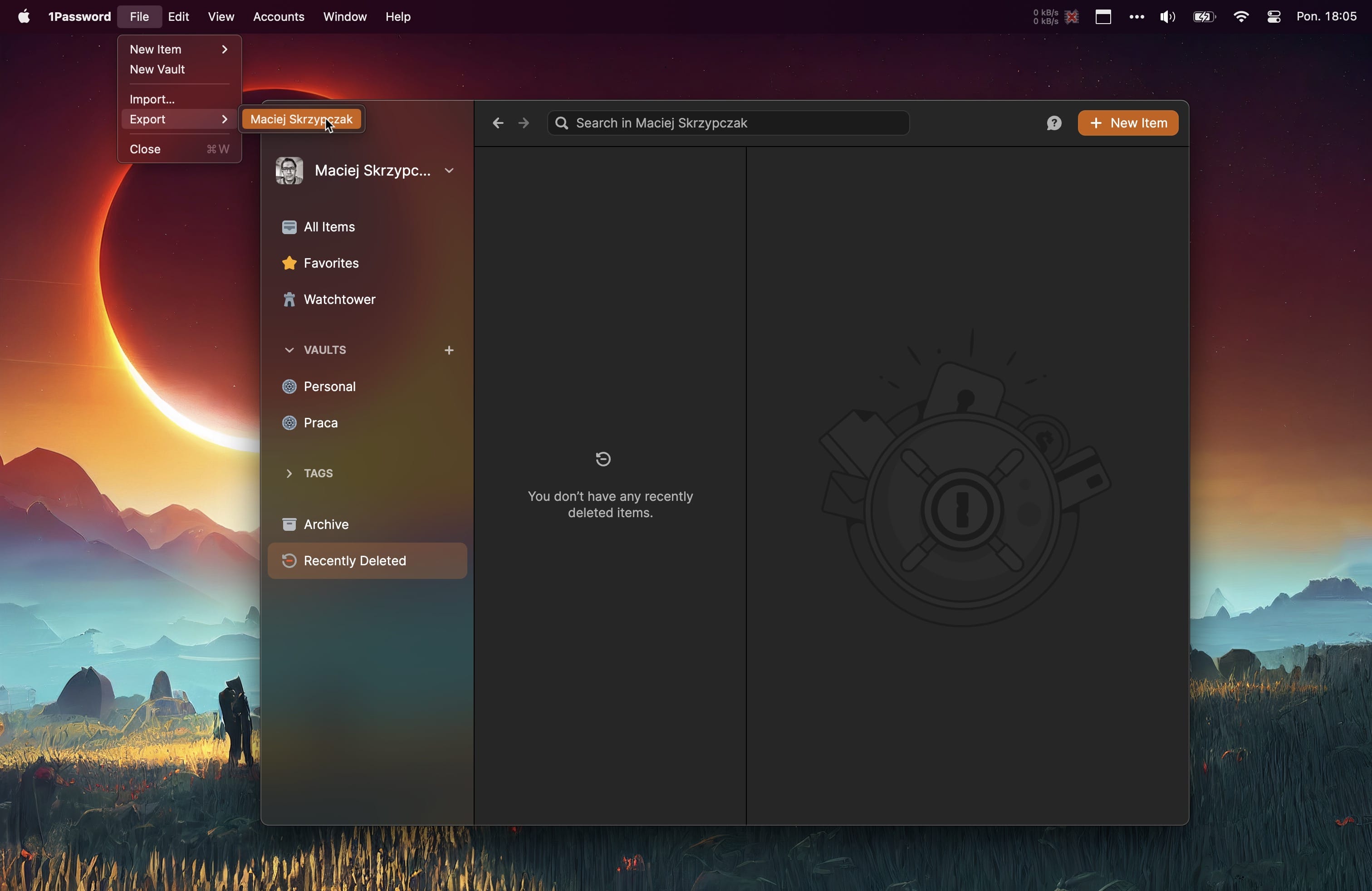Open the three-dots overflow in menu bar

pyautogui.click(x=1136, y=17)
